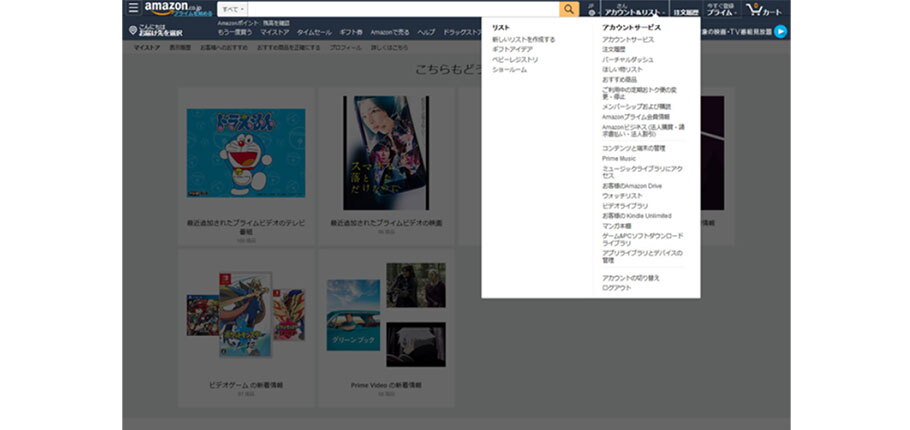Image resolution: width=910 pixels, height=430 pixels.
Task: Open マイストア in main navigation bar
Action: click(x=275, y=32)
